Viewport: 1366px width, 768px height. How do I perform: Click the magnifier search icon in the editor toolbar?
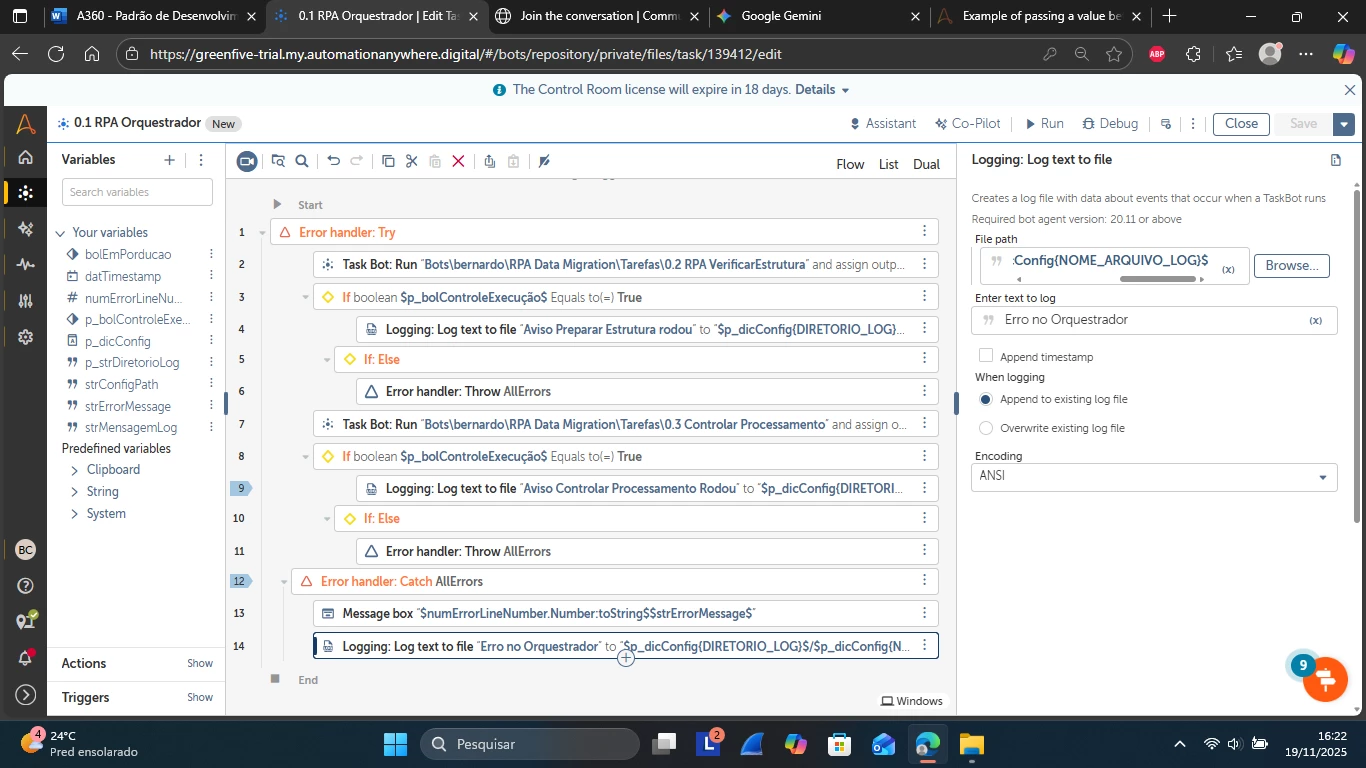pyautogui.click(x=302, y=161)
